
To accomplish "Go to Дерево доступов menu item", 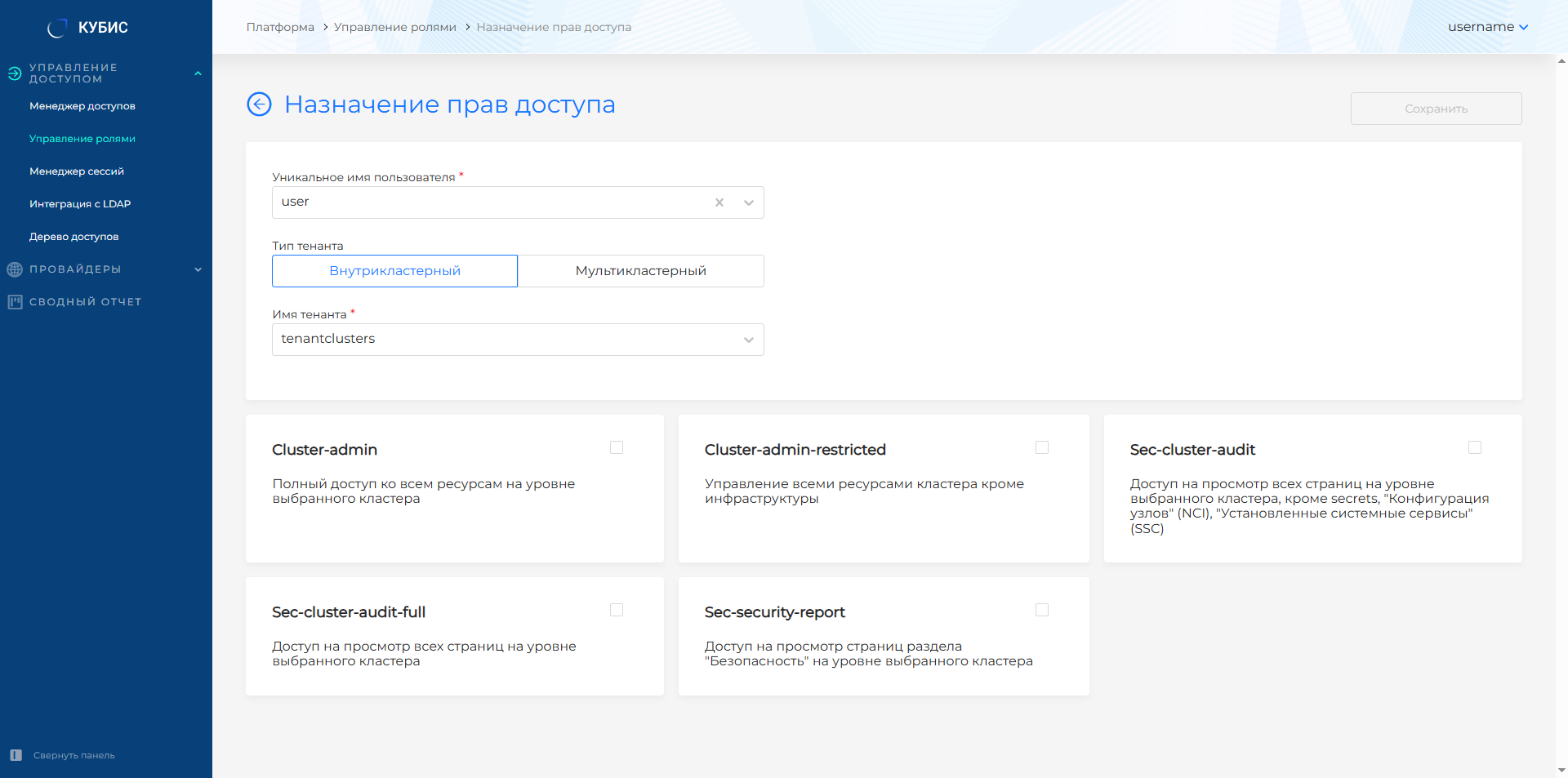I will [74, 237].
